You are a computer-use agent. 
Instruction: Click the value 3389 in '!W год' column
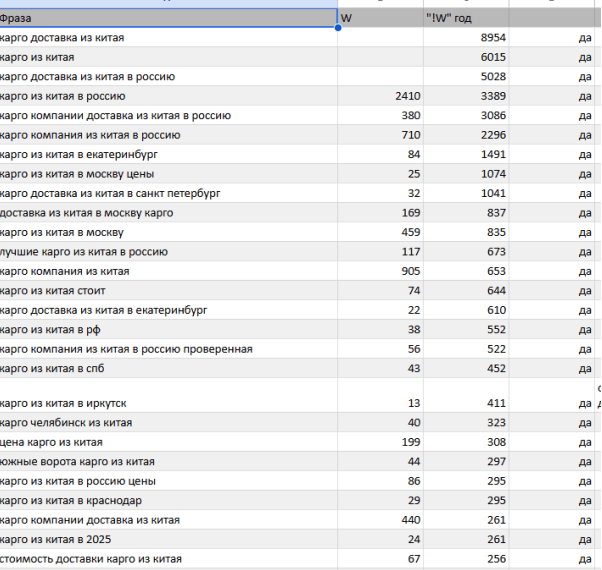pos(493,96)
